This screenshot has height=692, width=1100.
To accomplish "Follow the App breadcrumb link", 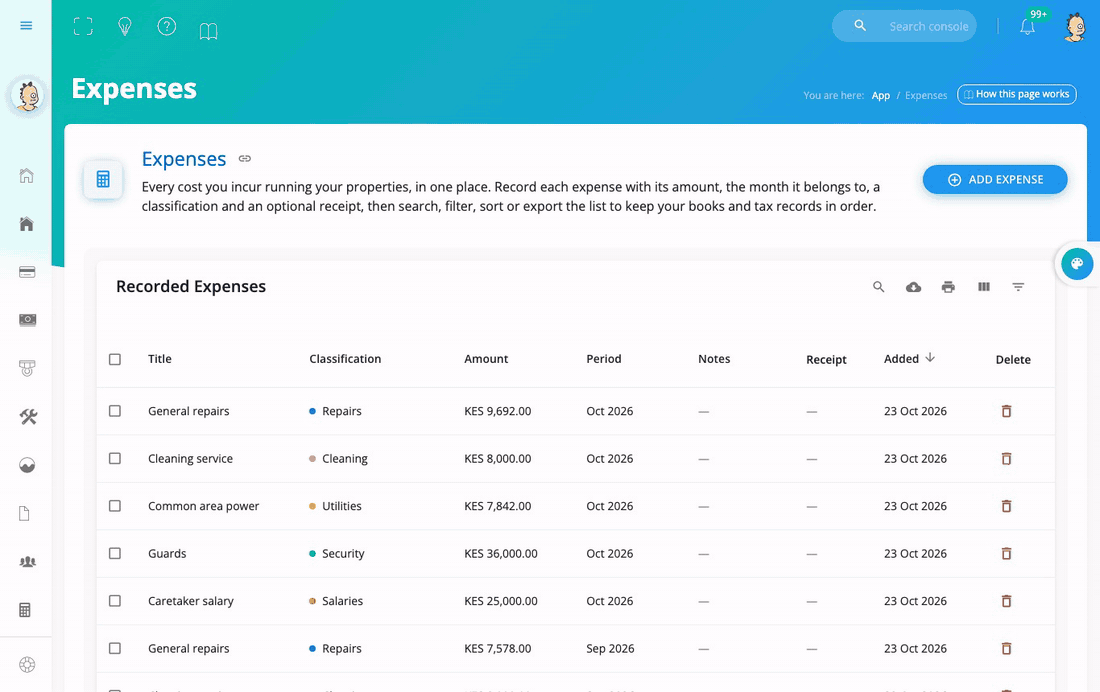I will point(880,95).
